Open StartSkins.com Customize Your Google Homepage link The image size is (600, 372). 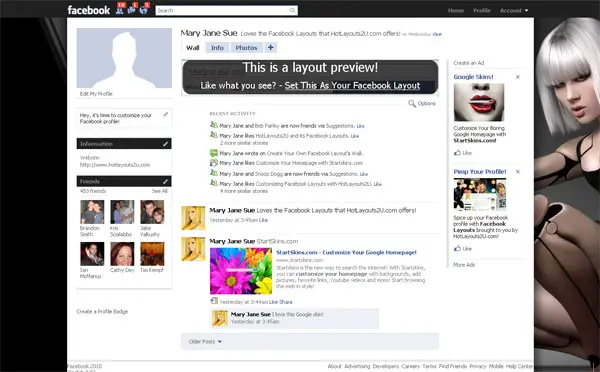[346, 253]
